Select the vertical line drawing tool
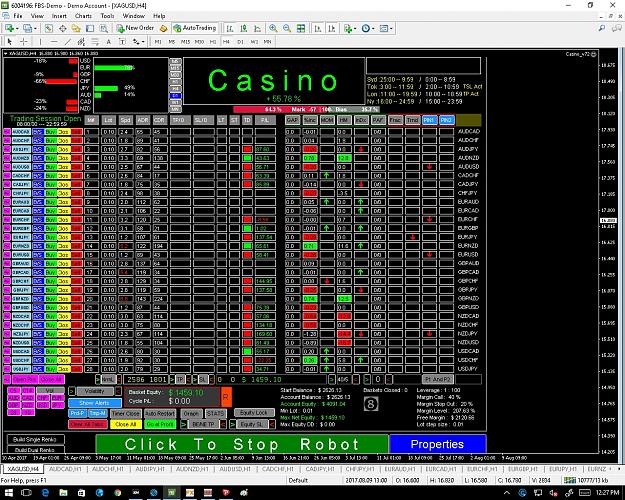Image resolution: width=625 pixels, height=500 pixels. (40, 41)
